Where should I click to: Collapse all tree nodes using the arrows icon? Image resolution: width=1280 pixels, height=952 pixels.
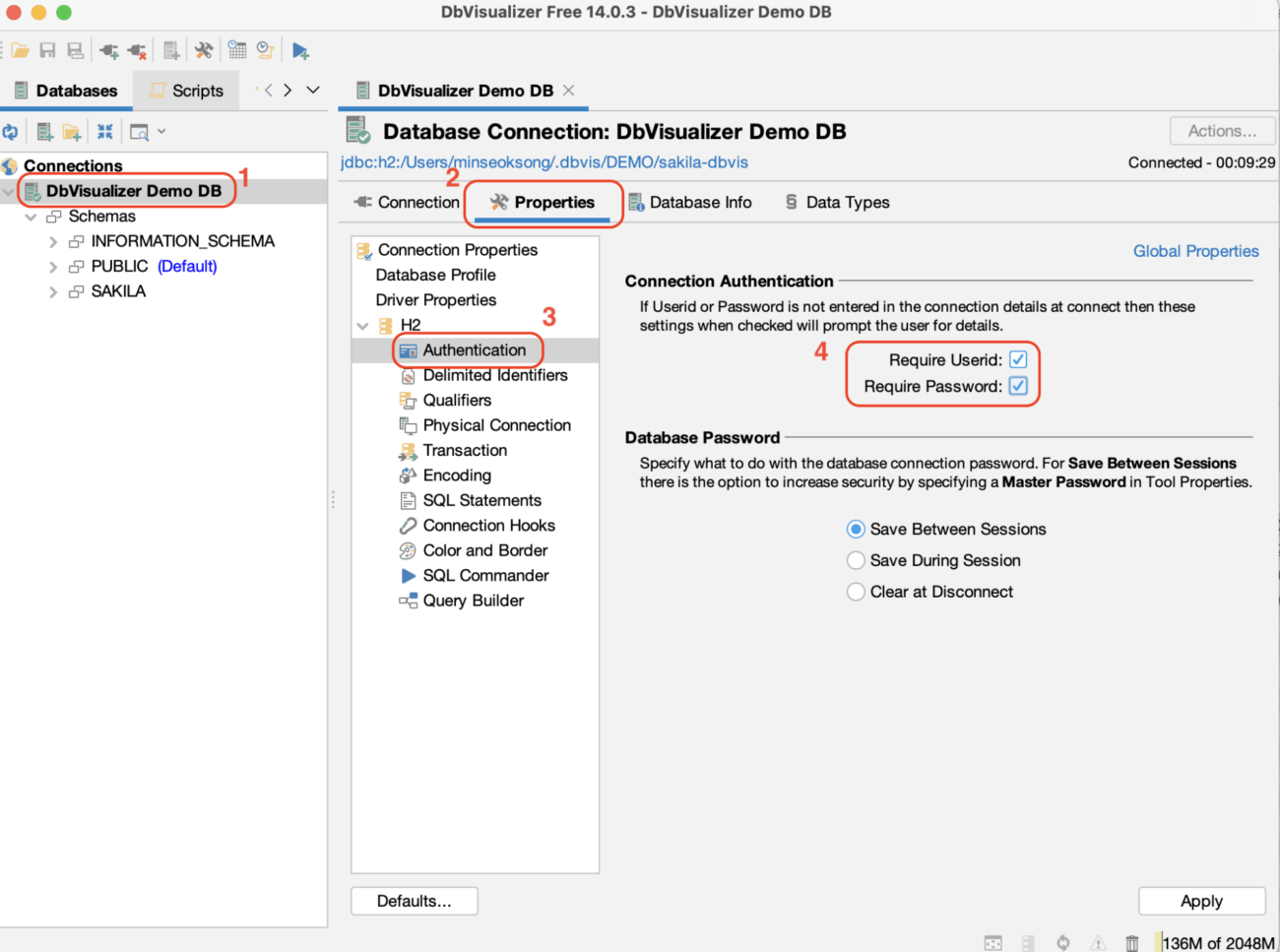[105, 130]
